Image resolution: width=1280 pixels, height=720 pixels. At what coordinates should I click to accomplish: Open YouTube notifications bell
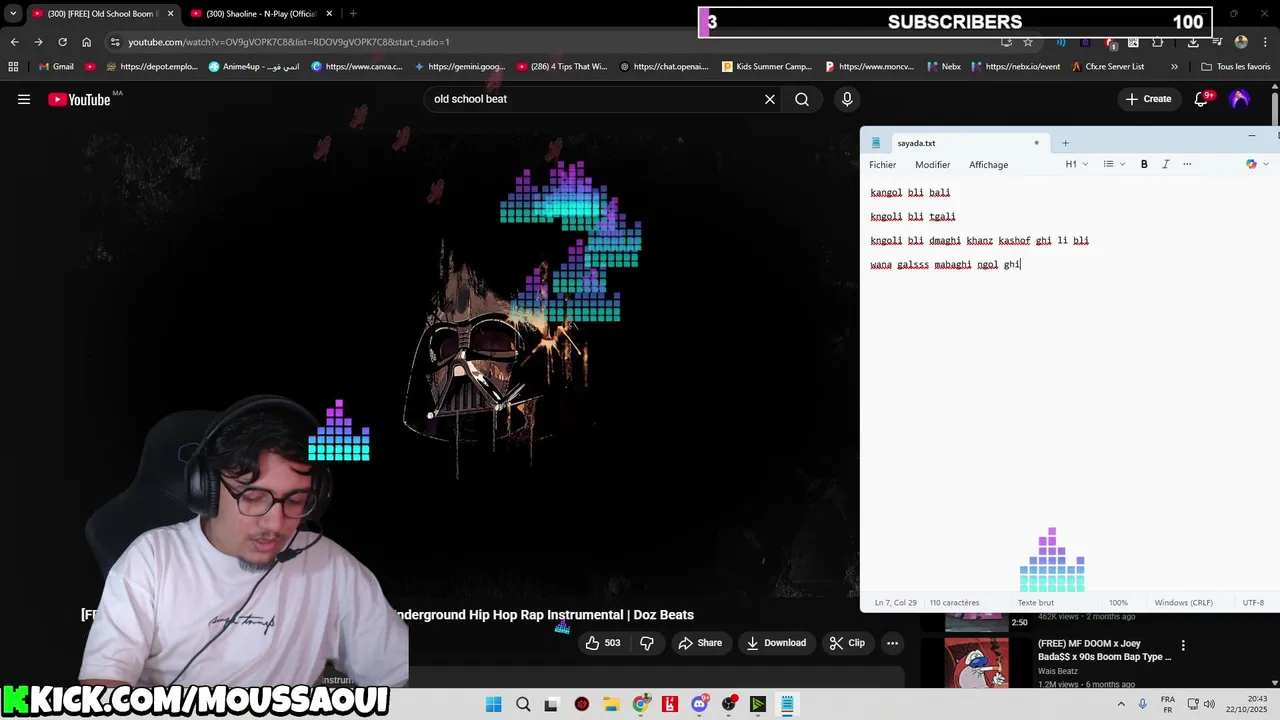1202,99
